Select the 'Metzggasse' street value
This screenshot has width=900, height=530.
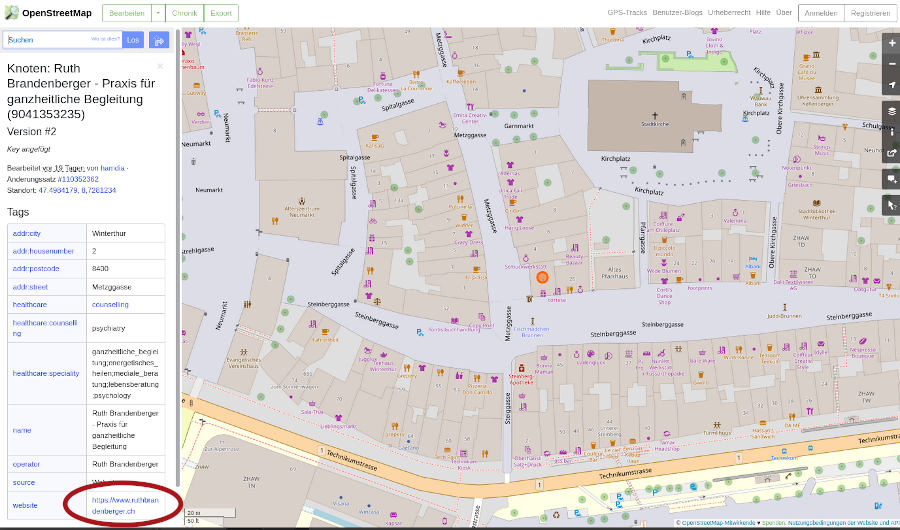click(112, 287)
